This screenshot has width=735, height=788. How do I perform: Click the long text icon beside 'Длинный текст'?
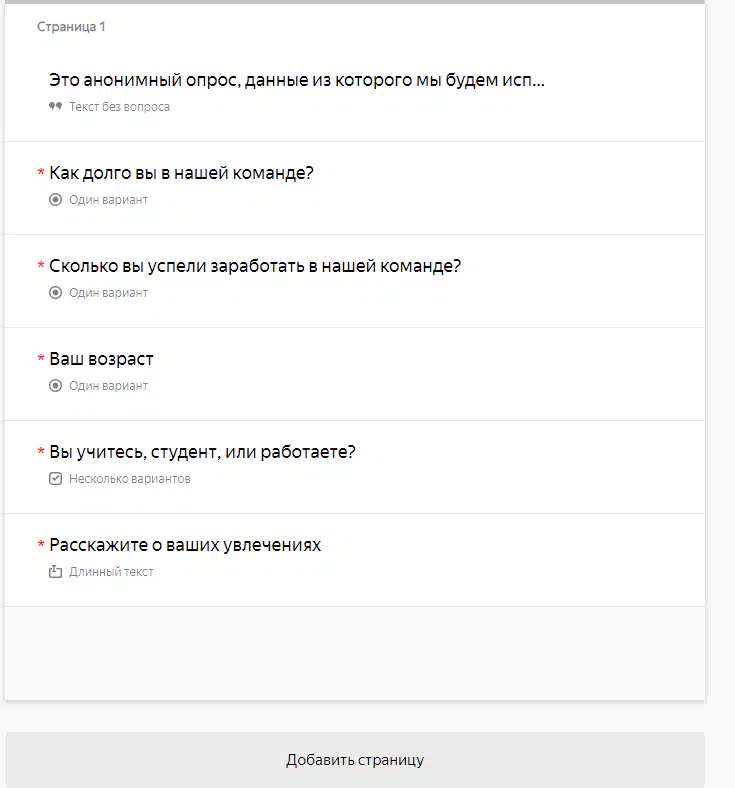tap(55, 571)
